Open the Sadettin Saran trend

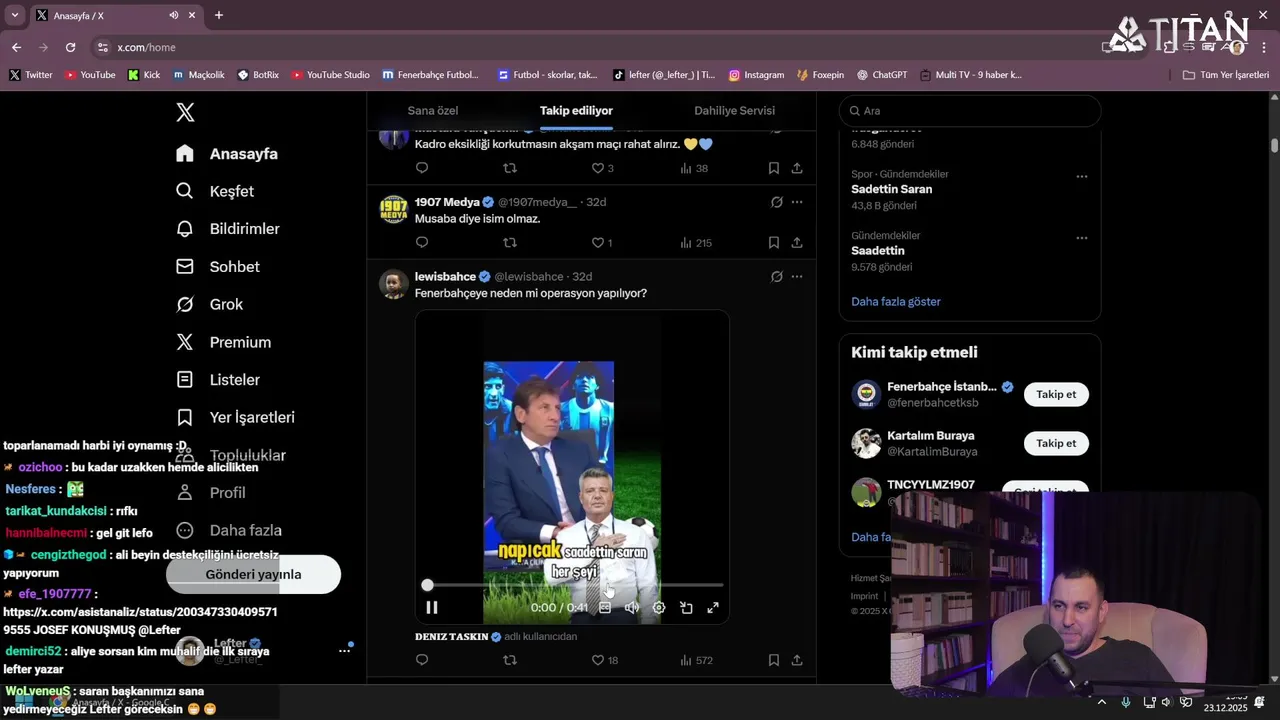point(892,189)
